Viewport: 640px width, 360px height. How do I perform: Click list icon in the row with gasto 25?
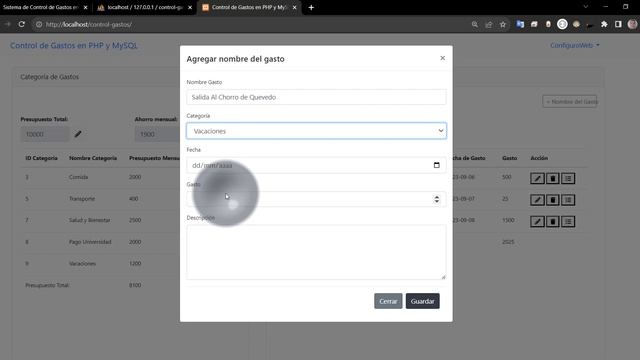point(568,200)
